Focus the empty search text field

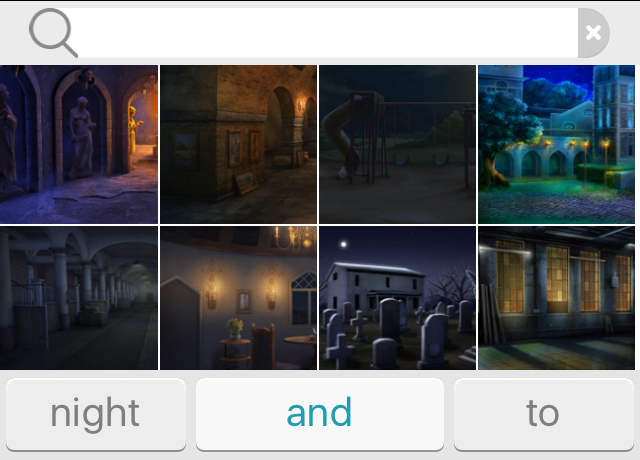[328, 33]
